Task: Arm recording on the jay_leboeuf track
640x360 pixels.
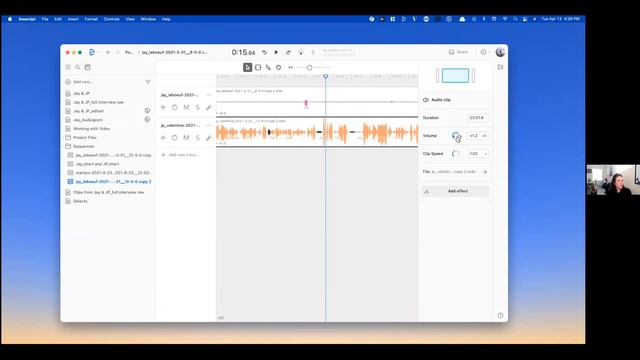Action: click(175, 107)
